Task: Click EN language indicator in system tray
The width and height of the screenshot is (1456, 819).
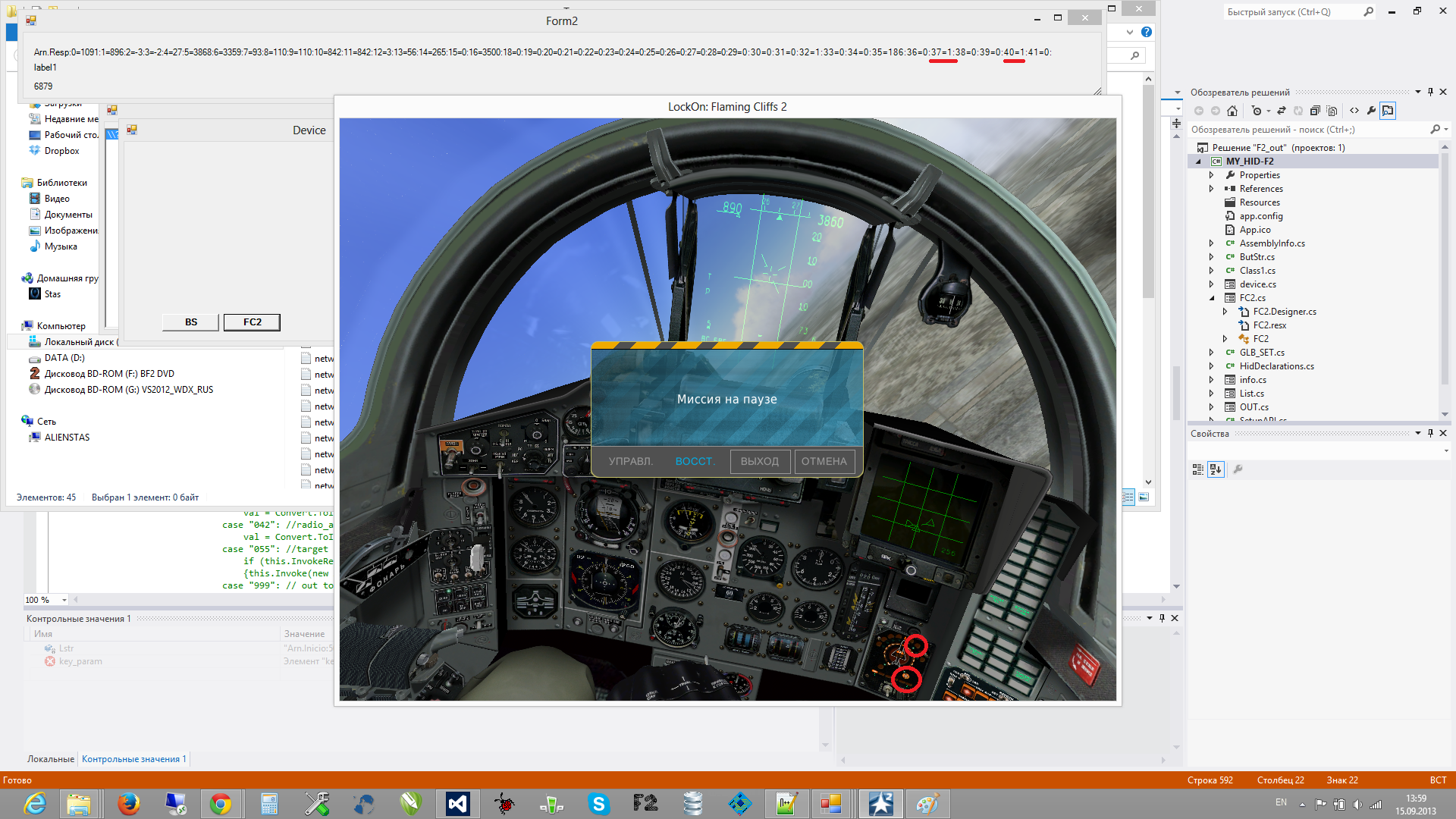Action: pos(1281,802)
